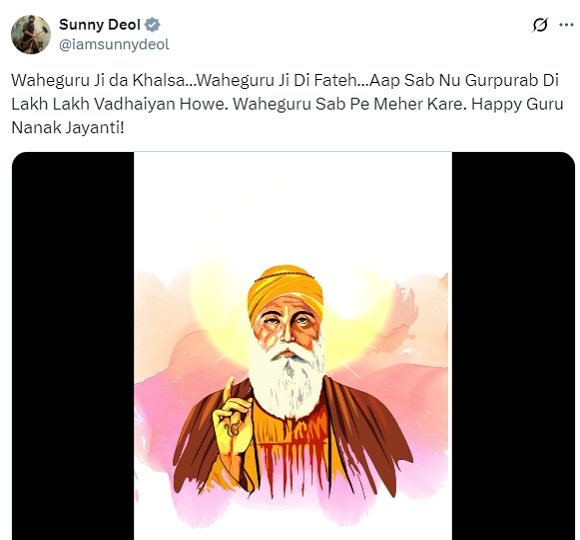Screen dimensions: 580x540
Task: Visit the @iamsunnydeol handle
Action: point(114,44)
